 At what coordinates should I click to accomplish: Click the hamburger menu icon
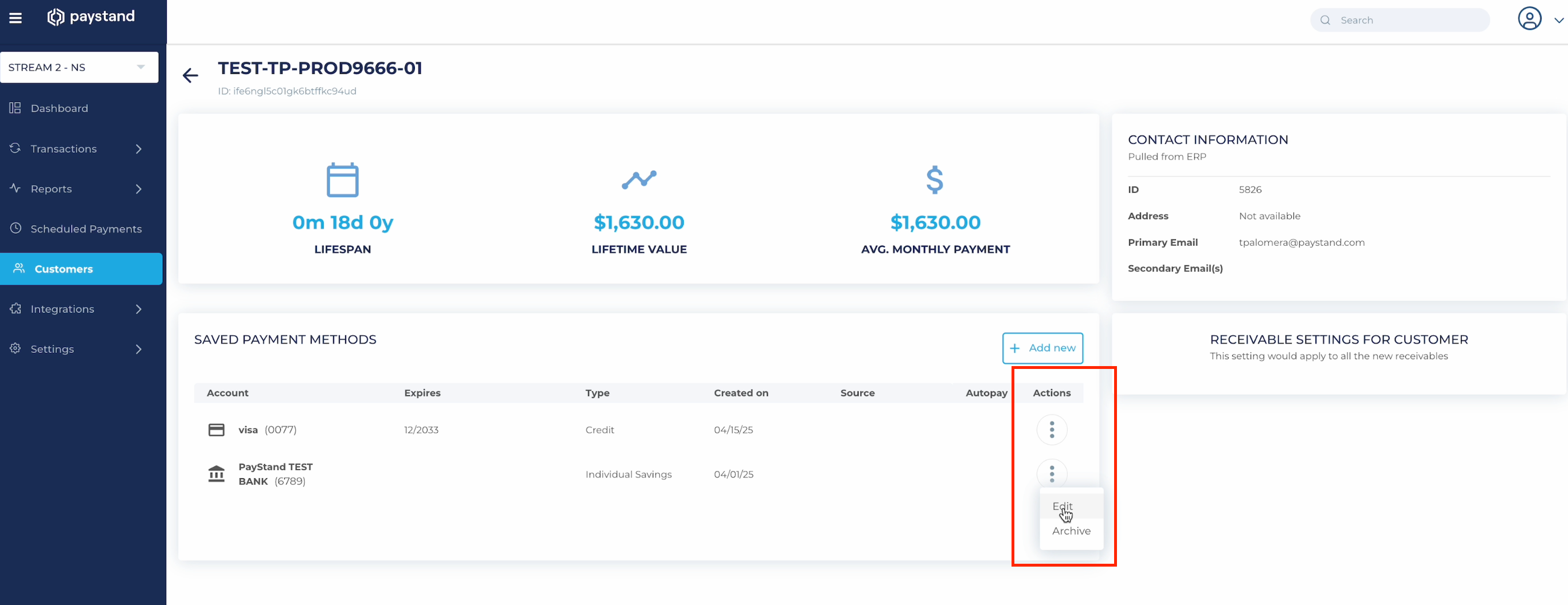[x=16, y=18]
